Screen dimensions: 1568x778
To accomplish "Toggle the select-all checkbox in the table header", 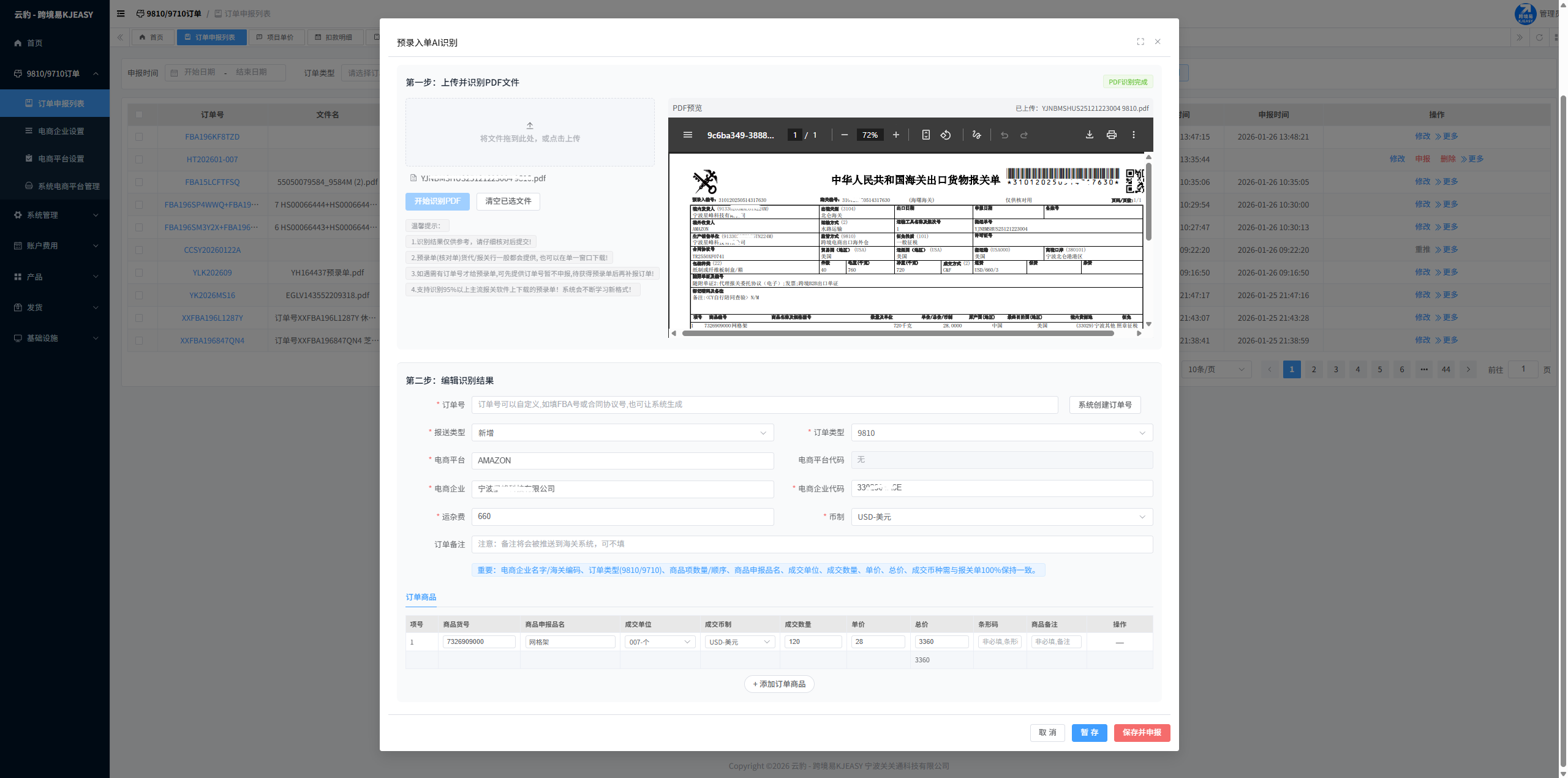I will tap(139, 114).
